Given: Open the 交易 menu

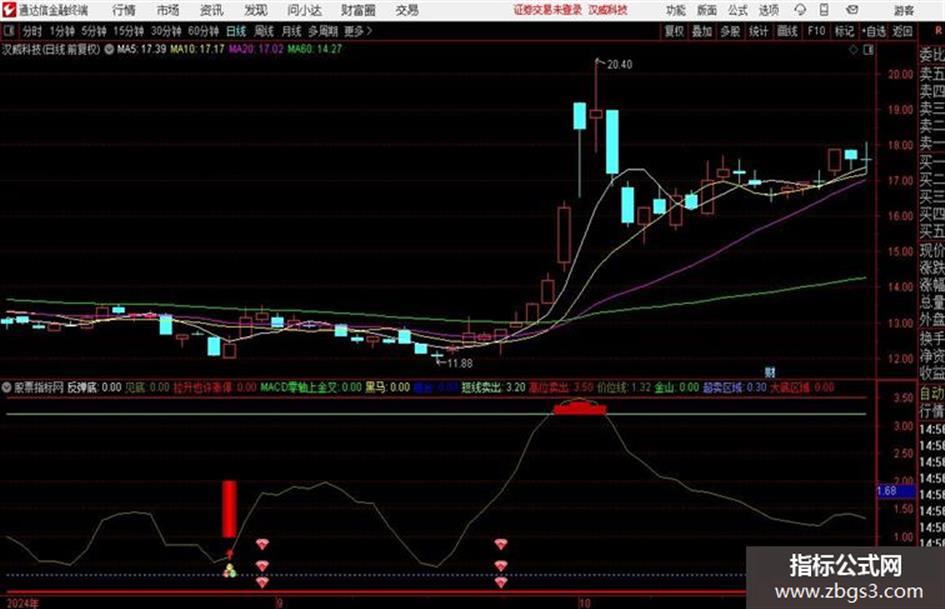Looking at the screenshot, I should pos(407,10).
